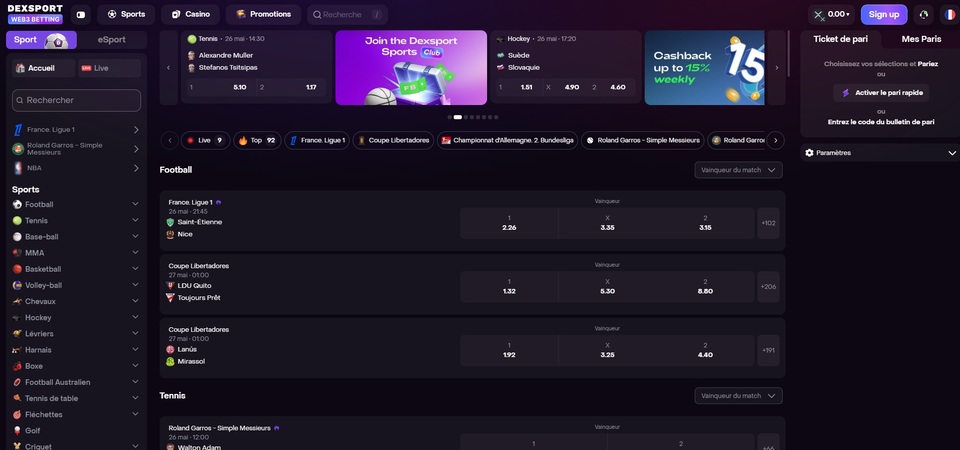Click the Football soccer ball icon in sidebar

(17, 204)
